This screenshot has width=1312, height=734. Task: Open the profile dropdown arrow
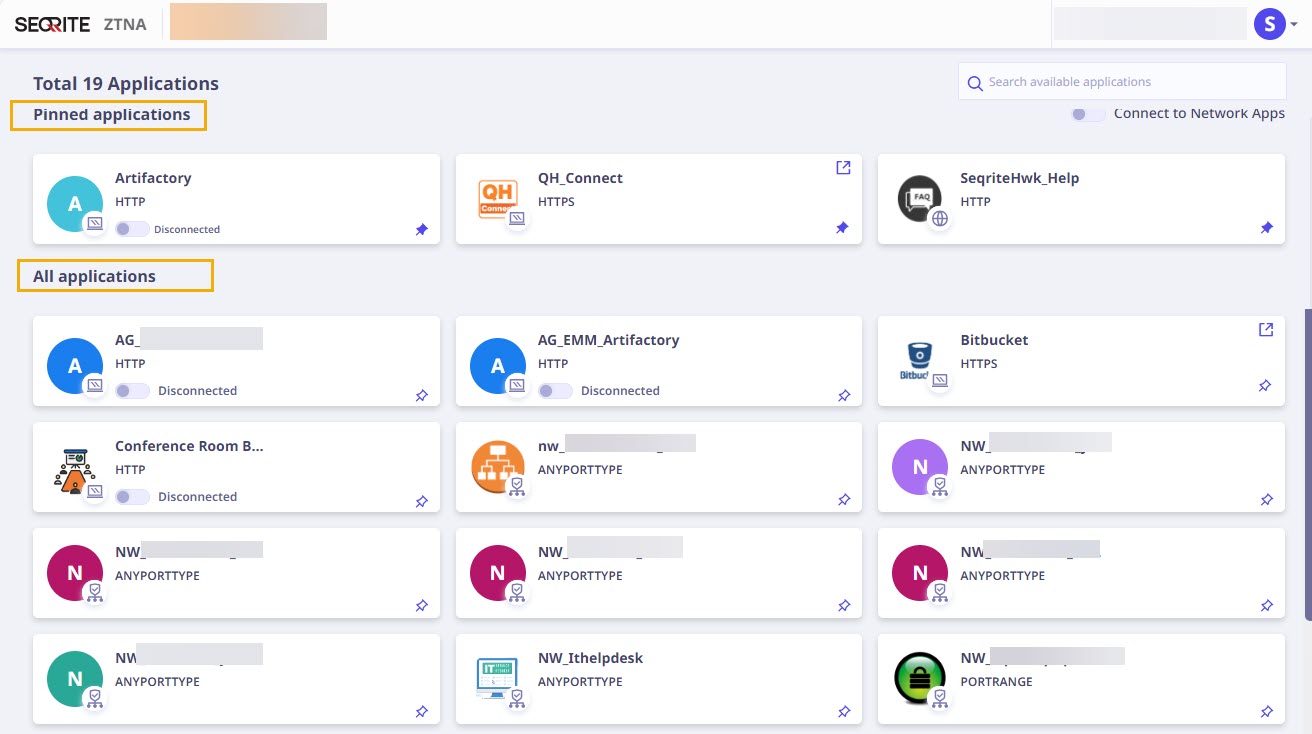click(x=1293, y=22)
